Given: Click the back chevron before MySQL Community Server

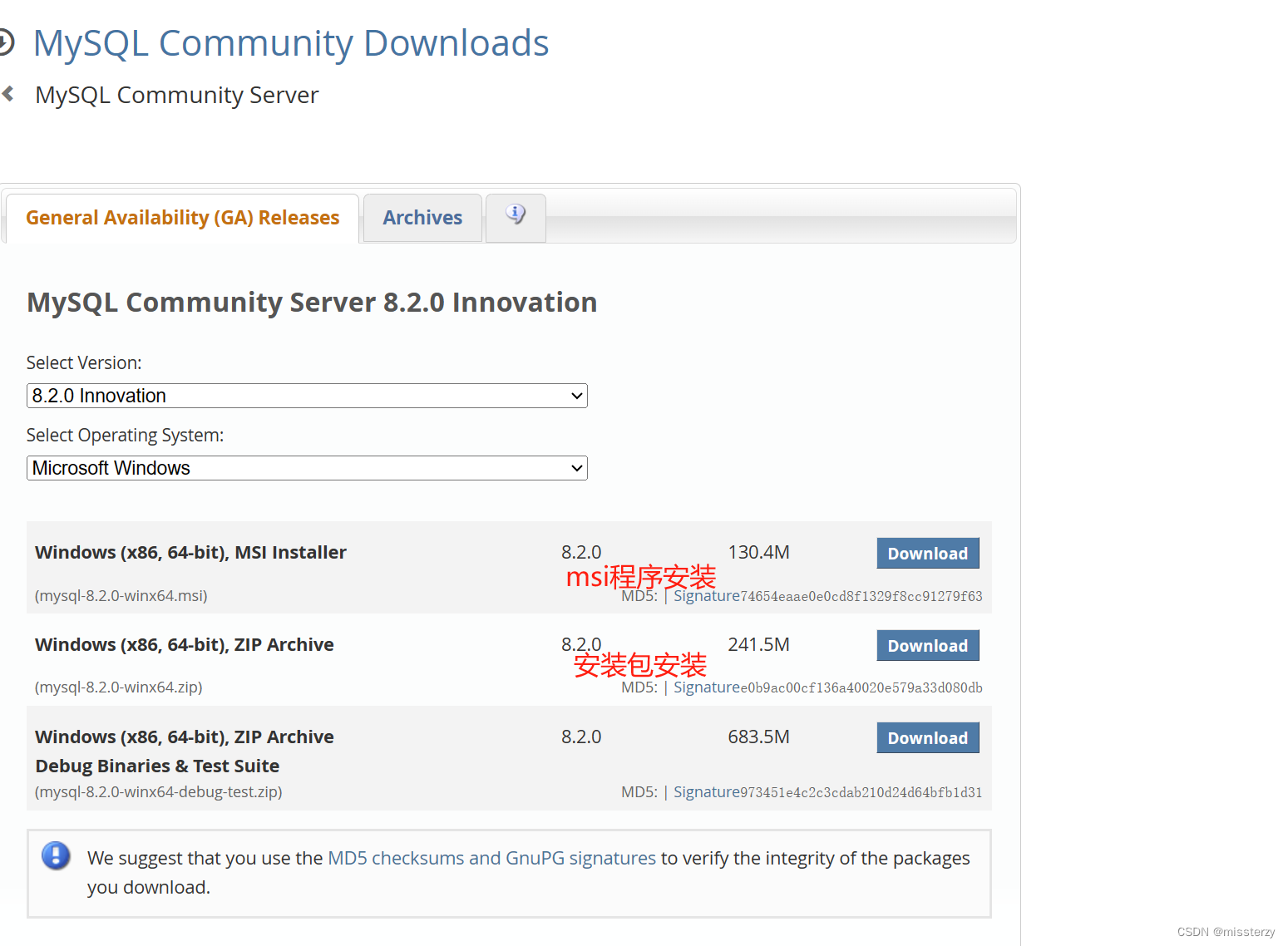Looking at the screenshot, I should tap(8, 94).
